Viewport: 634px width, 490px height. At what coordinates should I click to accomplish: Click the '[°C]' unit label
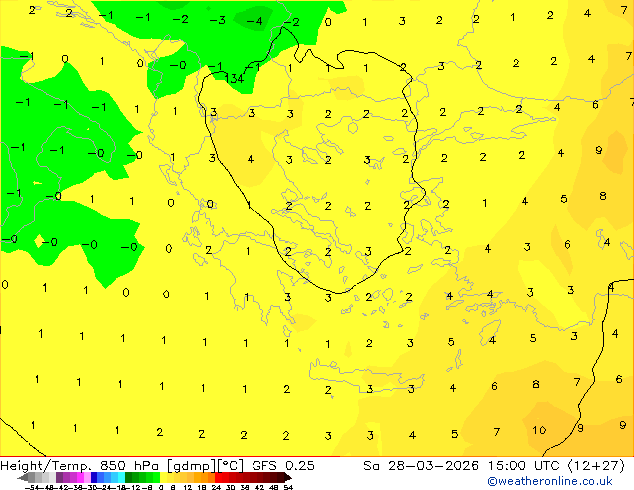point(231,466)
